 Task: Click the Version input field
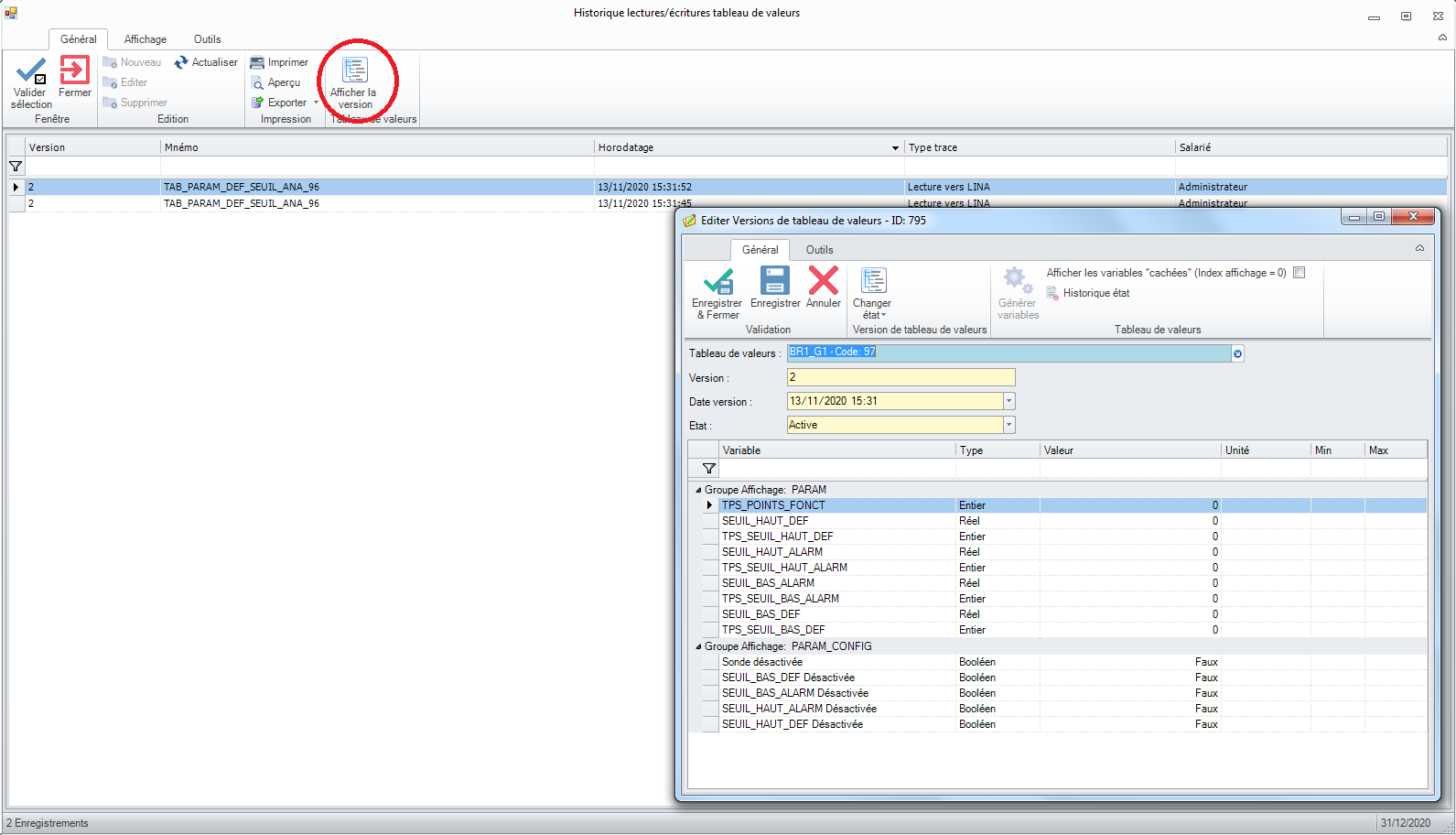click(x=901, y=377)
